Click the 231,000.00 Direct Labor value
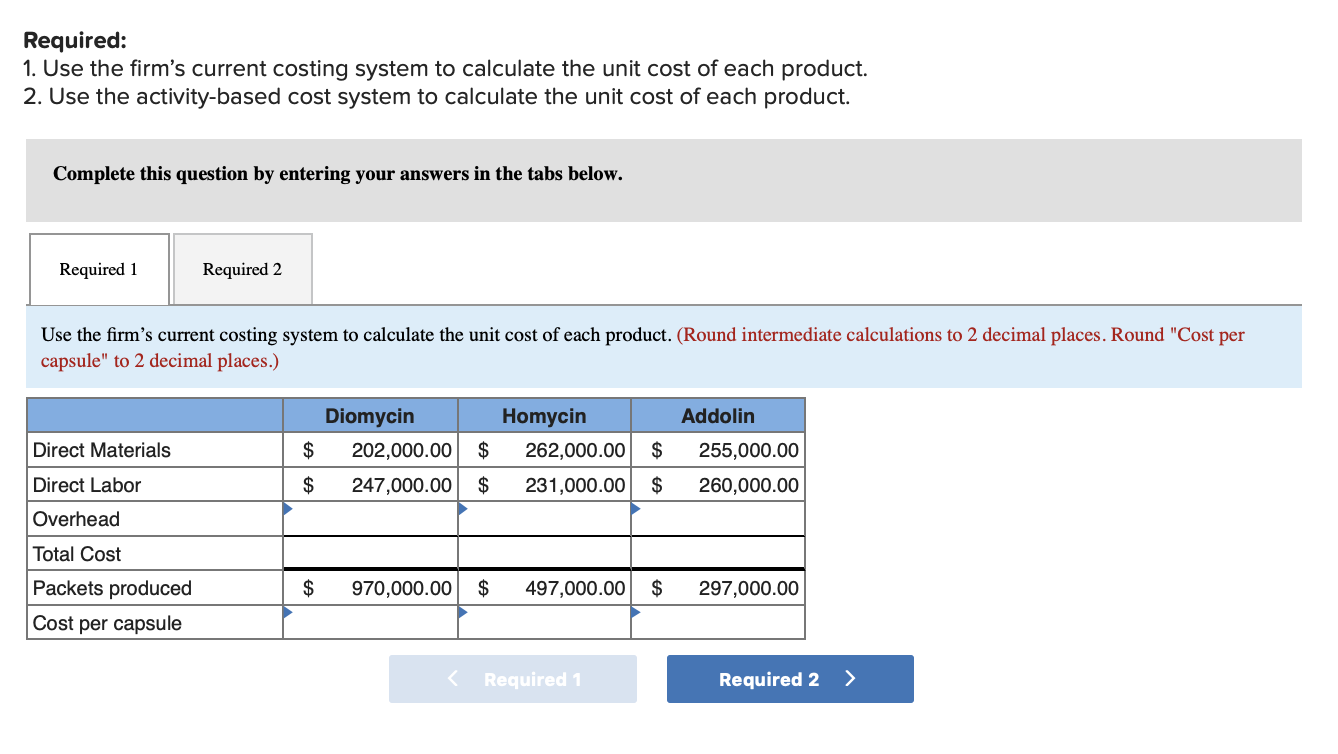The width and height of the screenshot is (1338, 754). tap(576, 485)
